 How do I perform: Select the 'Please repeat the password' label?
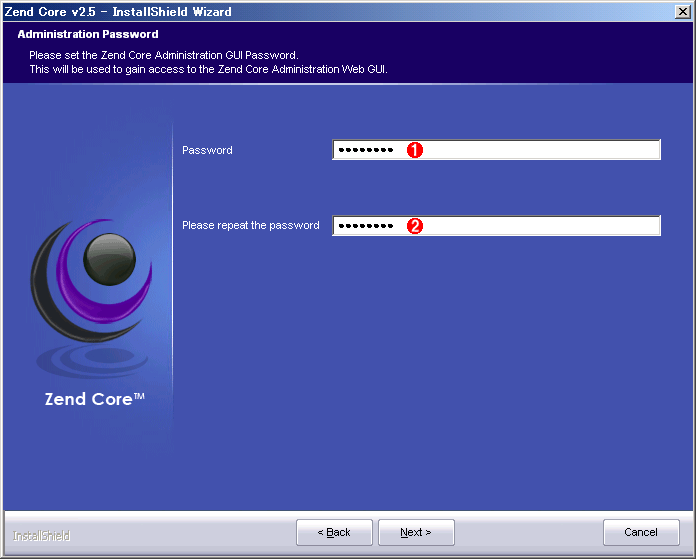tap(251, 226)
